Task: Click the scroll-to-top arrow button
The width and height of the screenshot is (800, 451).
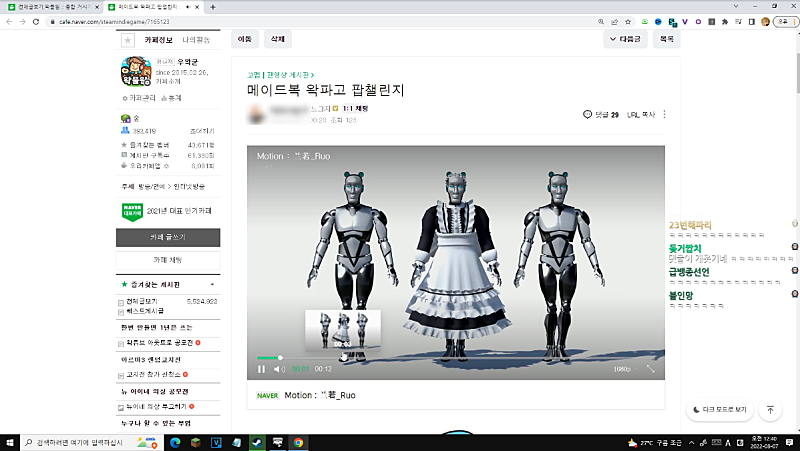Action: pyautogui.click(x=770, y=410)
